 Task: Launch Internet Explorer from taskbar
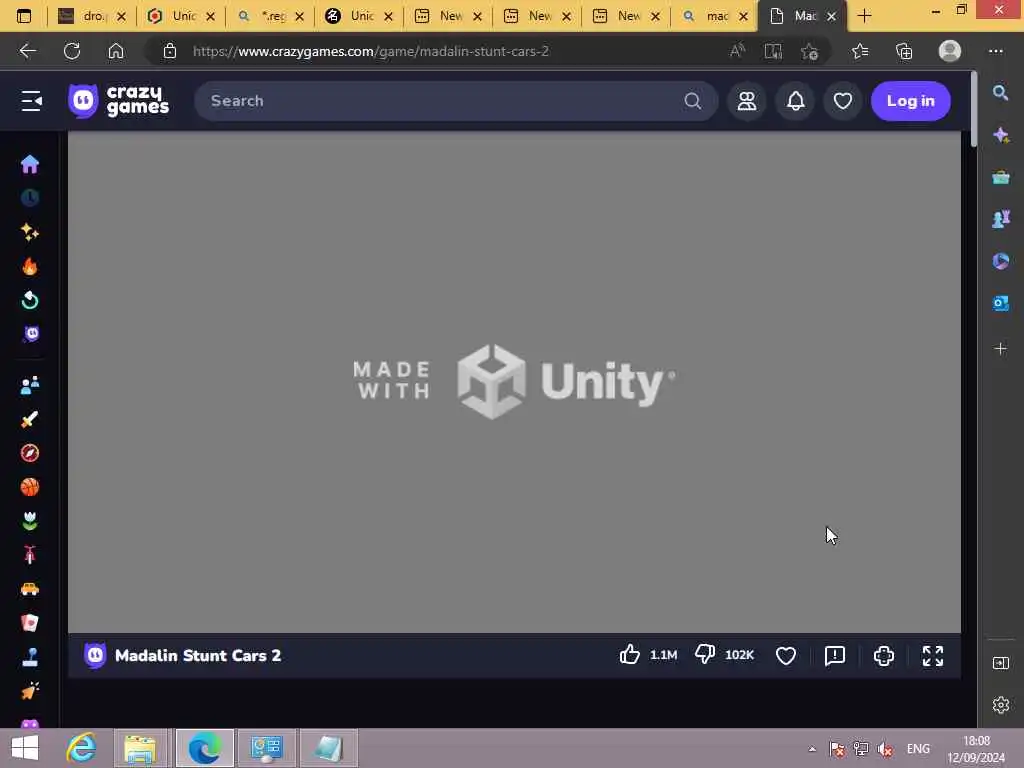82,748
